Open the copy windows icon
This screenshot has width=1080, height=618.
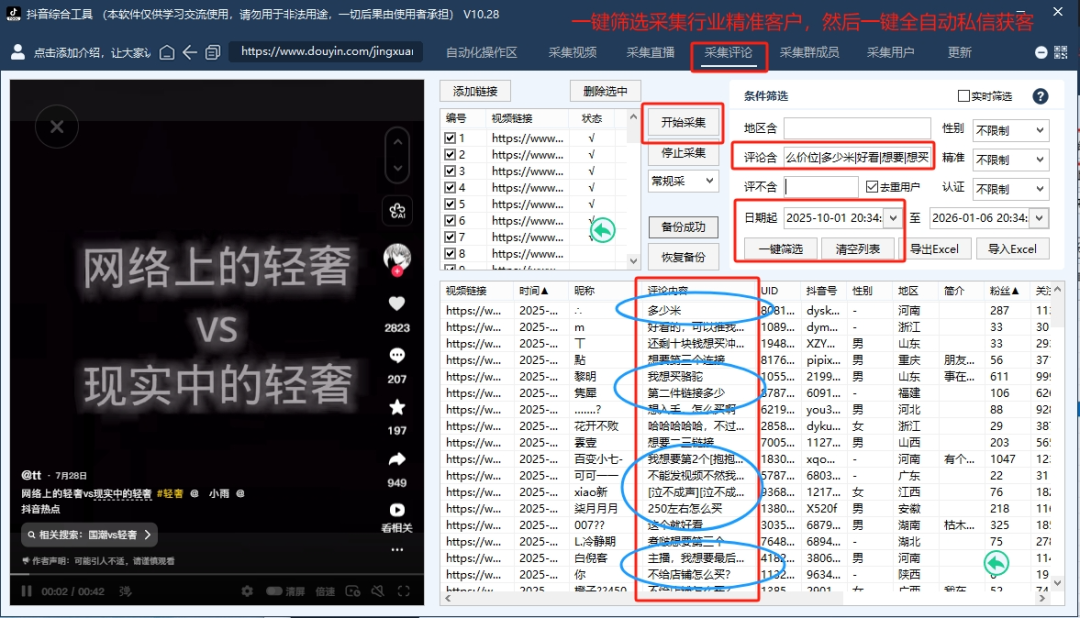[x=213, y=52]
